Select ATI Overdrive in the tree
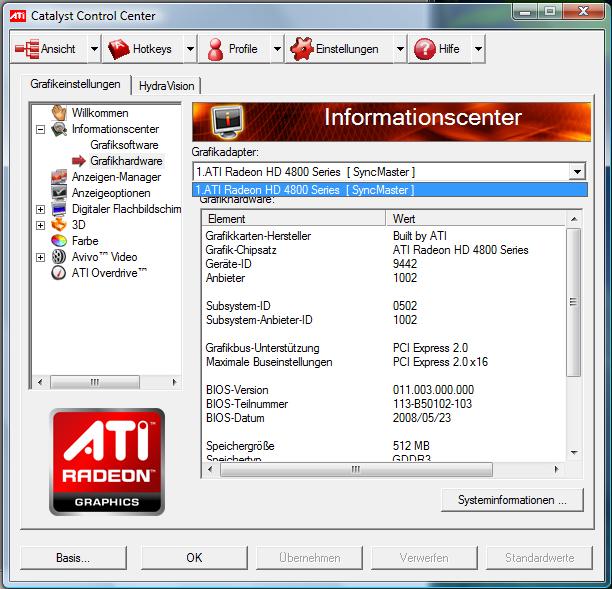The height and width of the screenshot is (589, 612). [109, 272]
